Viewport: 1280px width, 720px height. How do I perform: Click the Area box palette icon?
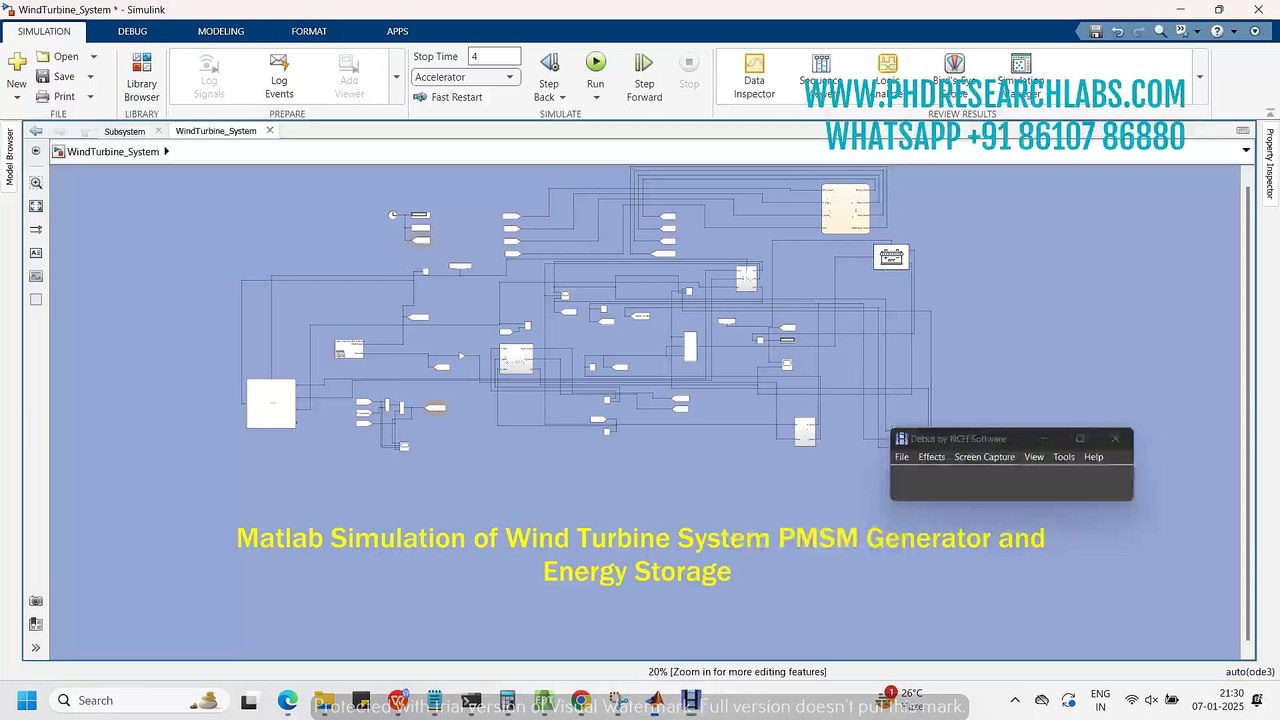click(x=36, y=299)
